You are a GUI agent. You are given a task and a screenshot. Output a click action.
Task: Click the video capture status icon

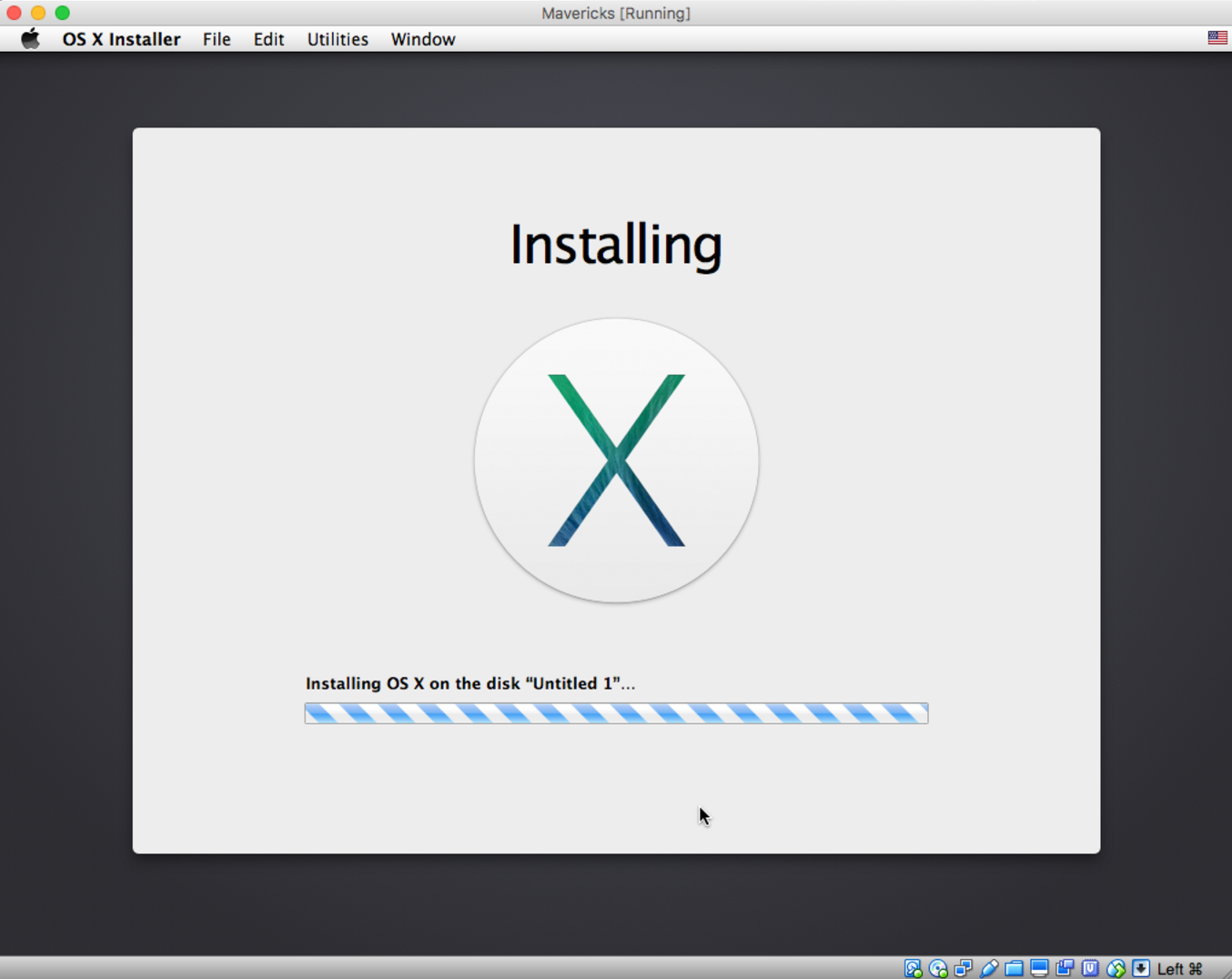click(x=1065, y=969)
